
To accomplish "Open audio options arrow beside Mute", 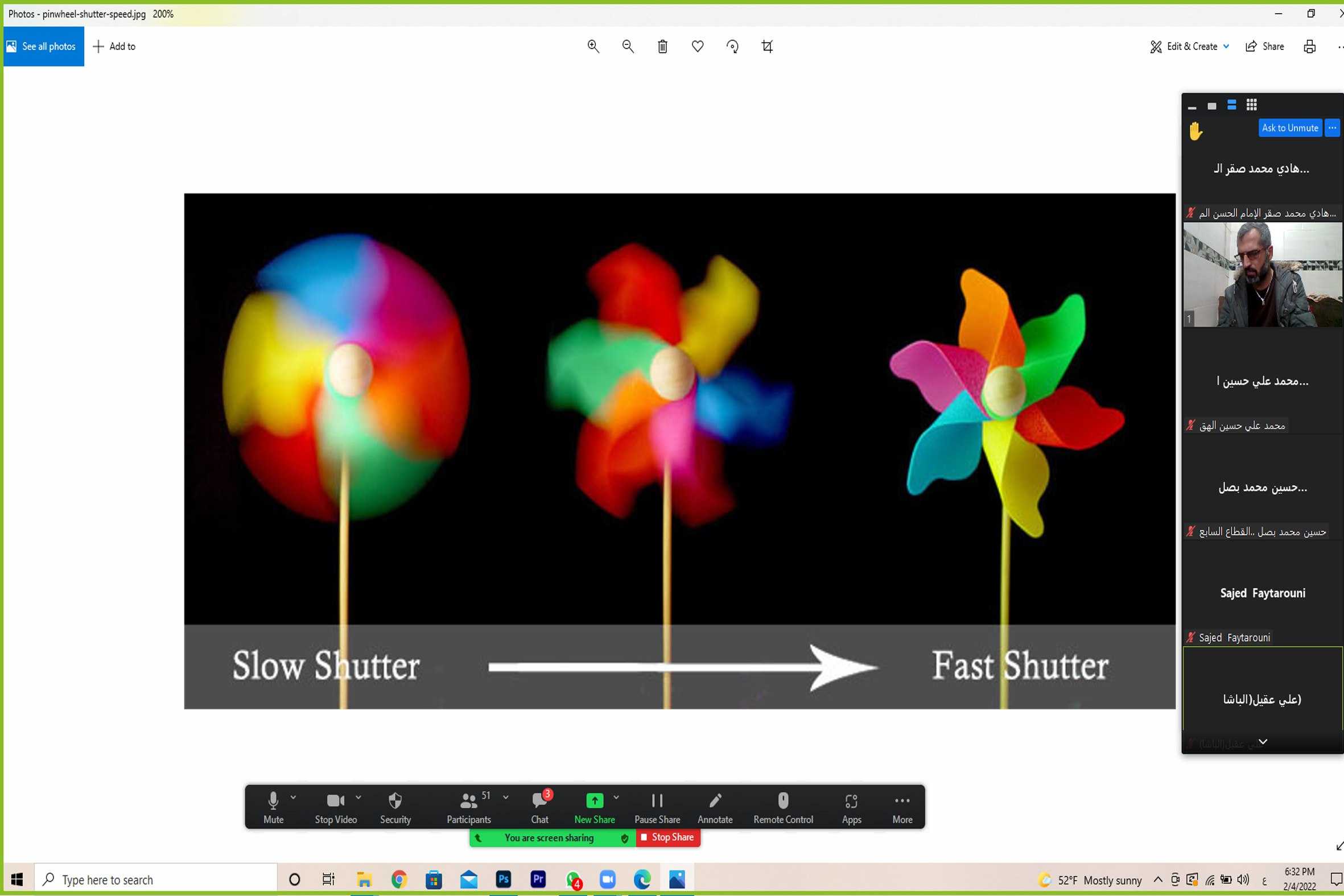I will tap(293, 797).
